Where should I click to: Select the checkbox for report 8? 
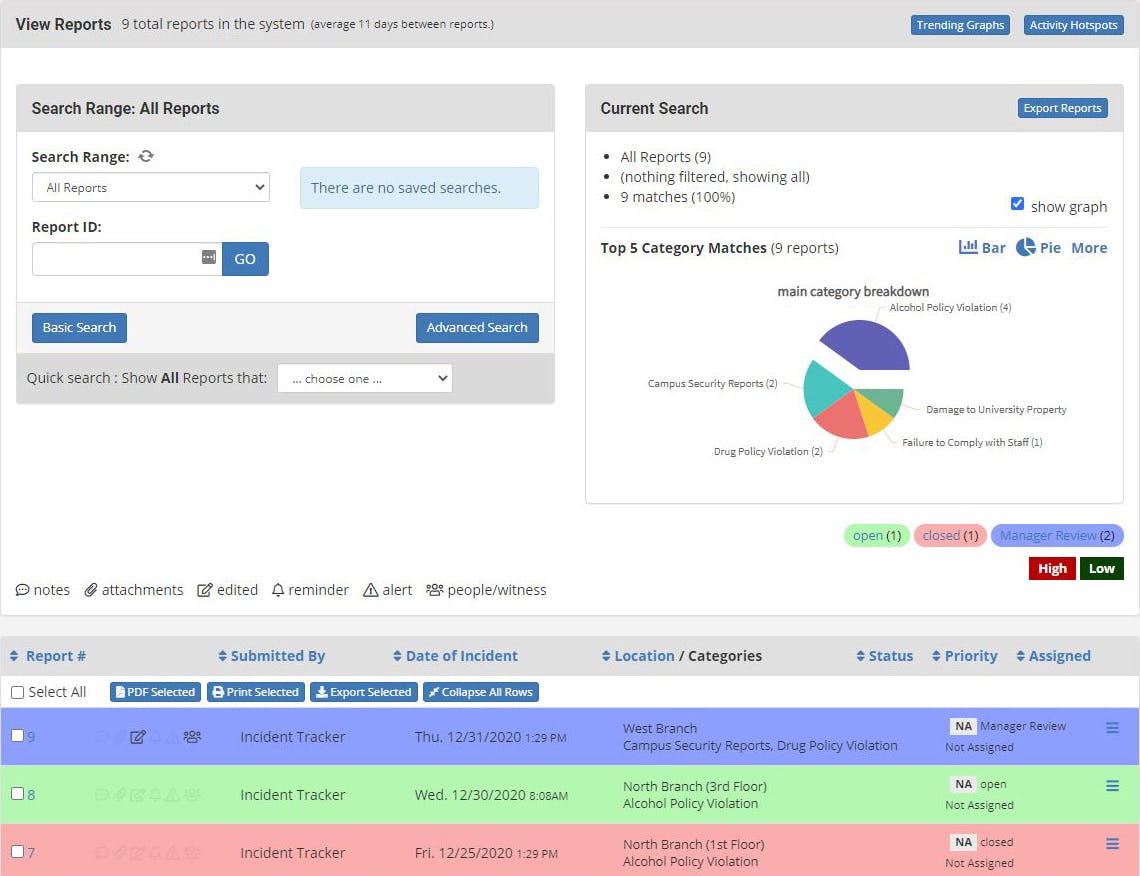coord(17,794)
